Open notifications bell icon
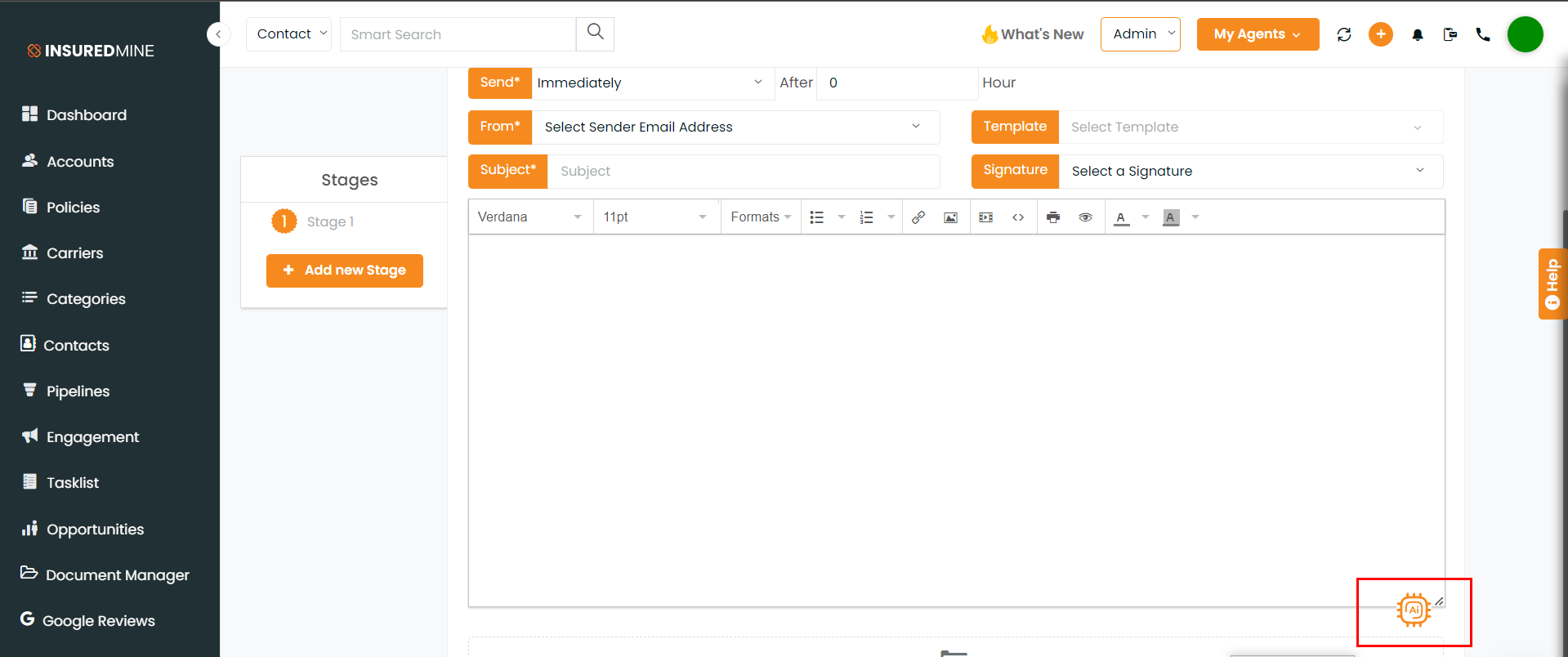This screenshot has height=657, width=1568. point(1418,34)
